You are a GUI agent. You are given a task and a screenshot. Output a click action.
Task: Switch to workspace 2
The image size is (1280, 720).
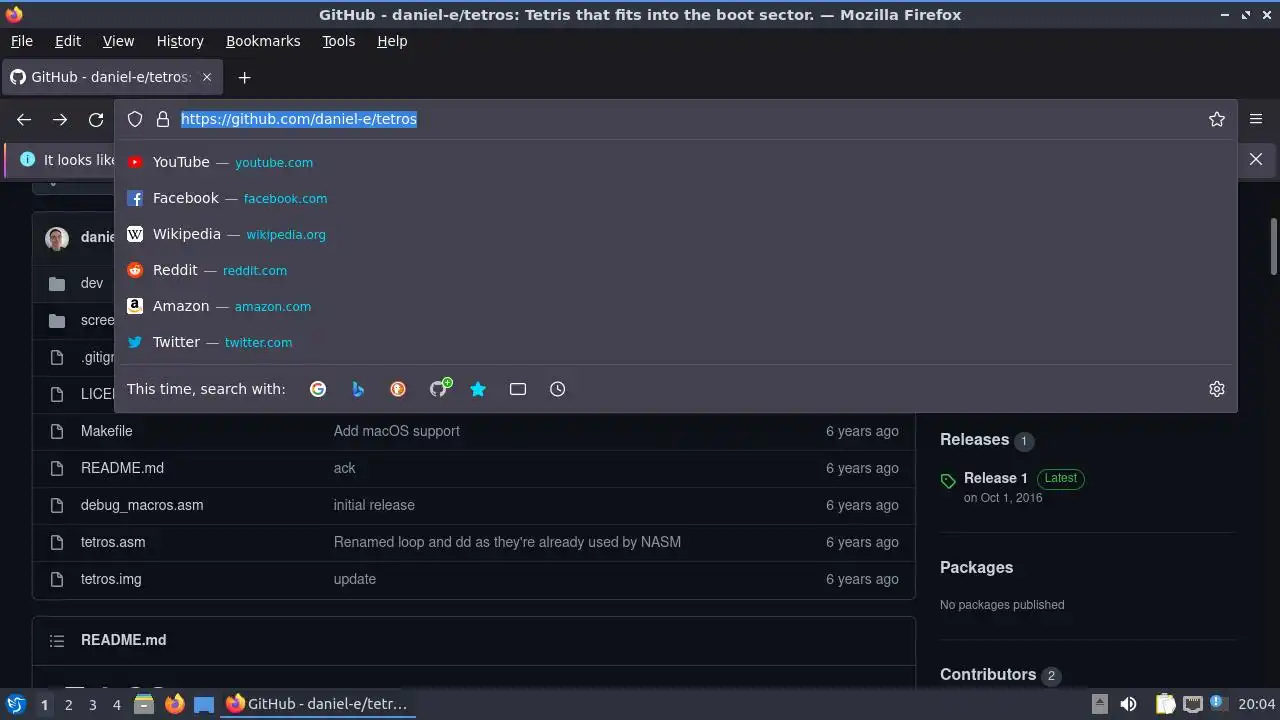[x=68, y=705]
